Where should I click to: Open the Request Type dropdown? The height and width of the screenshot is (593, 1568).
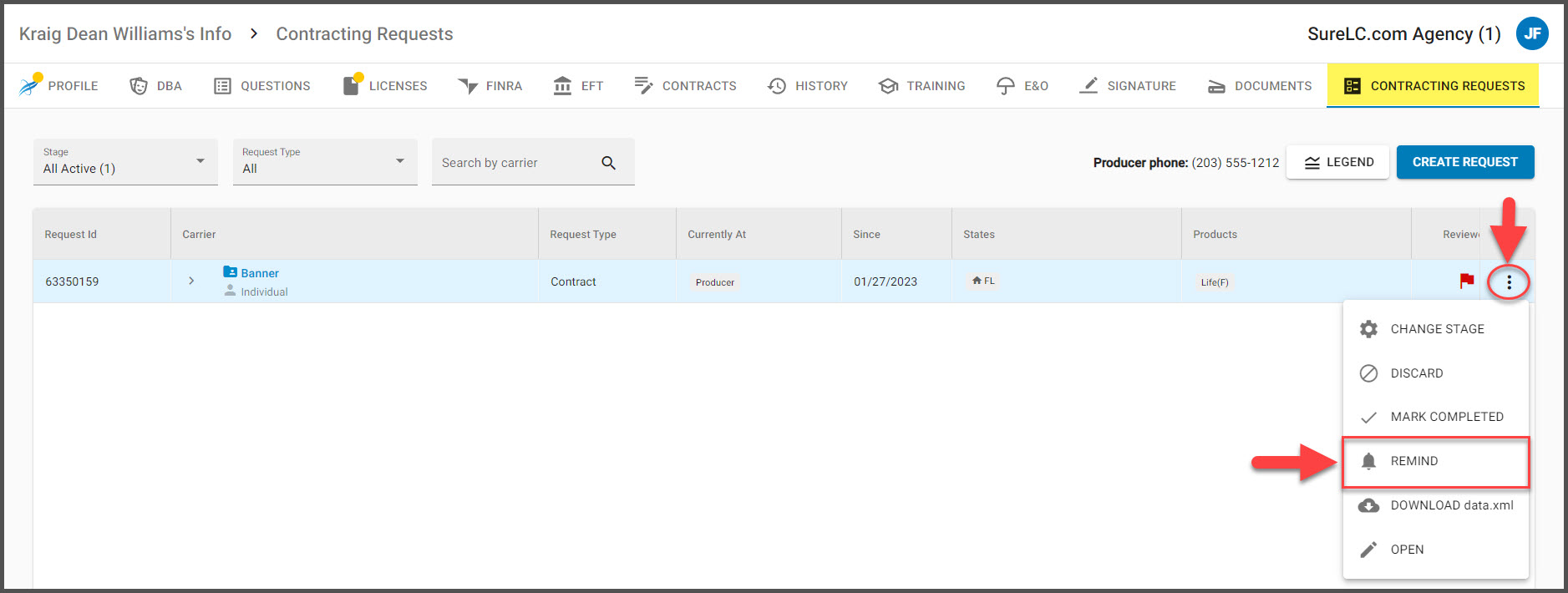click(325, 162)
